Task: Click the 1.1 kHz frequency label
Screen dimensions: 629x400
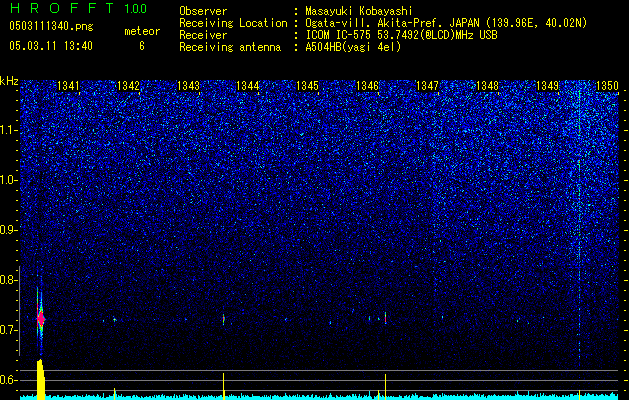Action: point(9,130)
